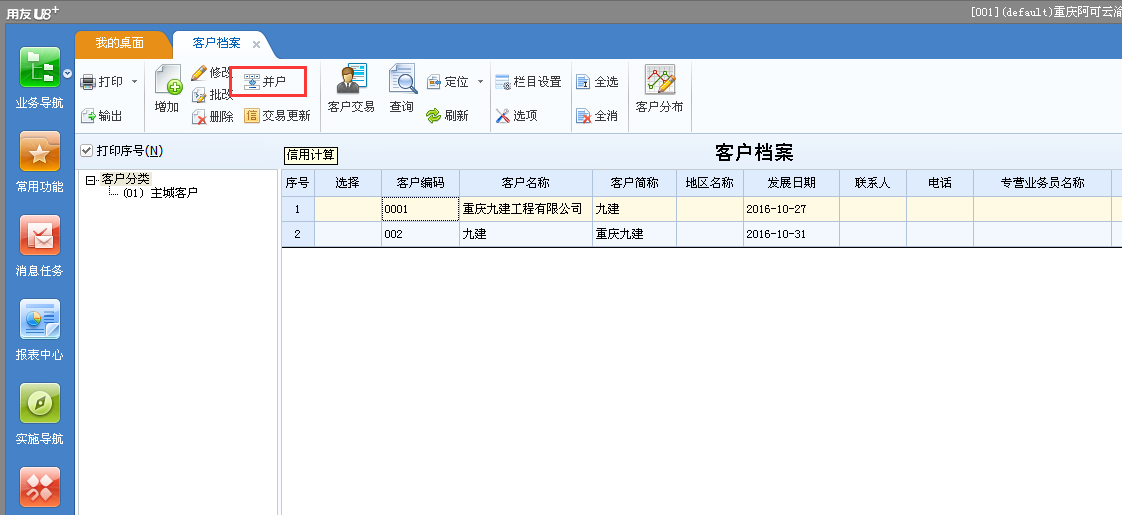Screen dimensions: 1122x515
Task: Click the 输出 export toolbar button
Action: (x=101, y=115)
